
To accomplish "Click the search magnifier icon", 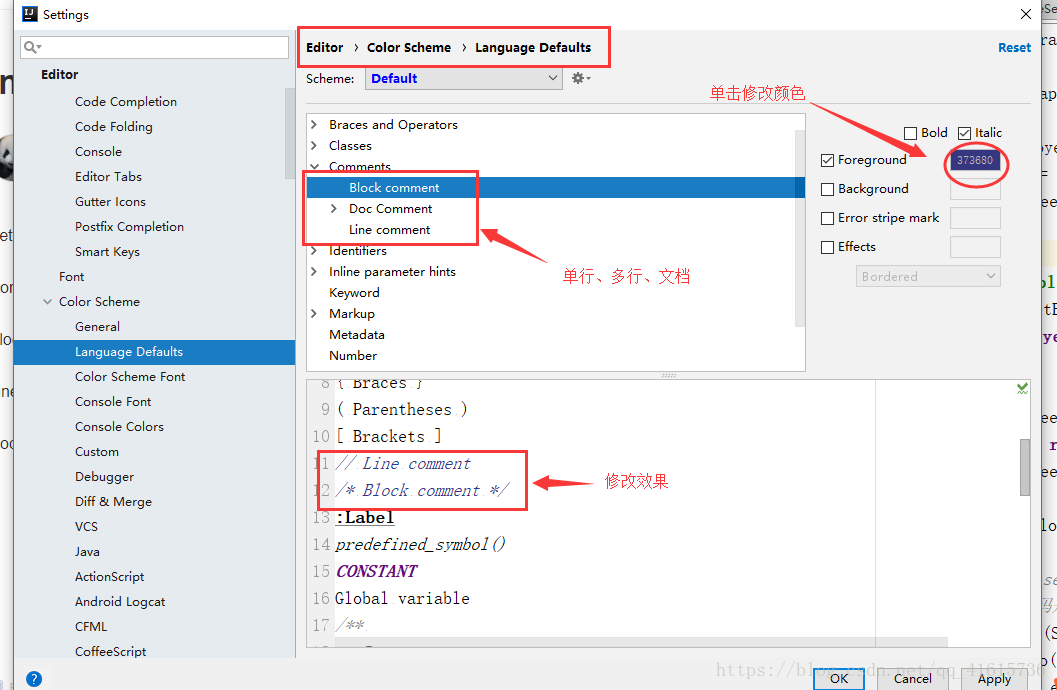I will point(32,46).
